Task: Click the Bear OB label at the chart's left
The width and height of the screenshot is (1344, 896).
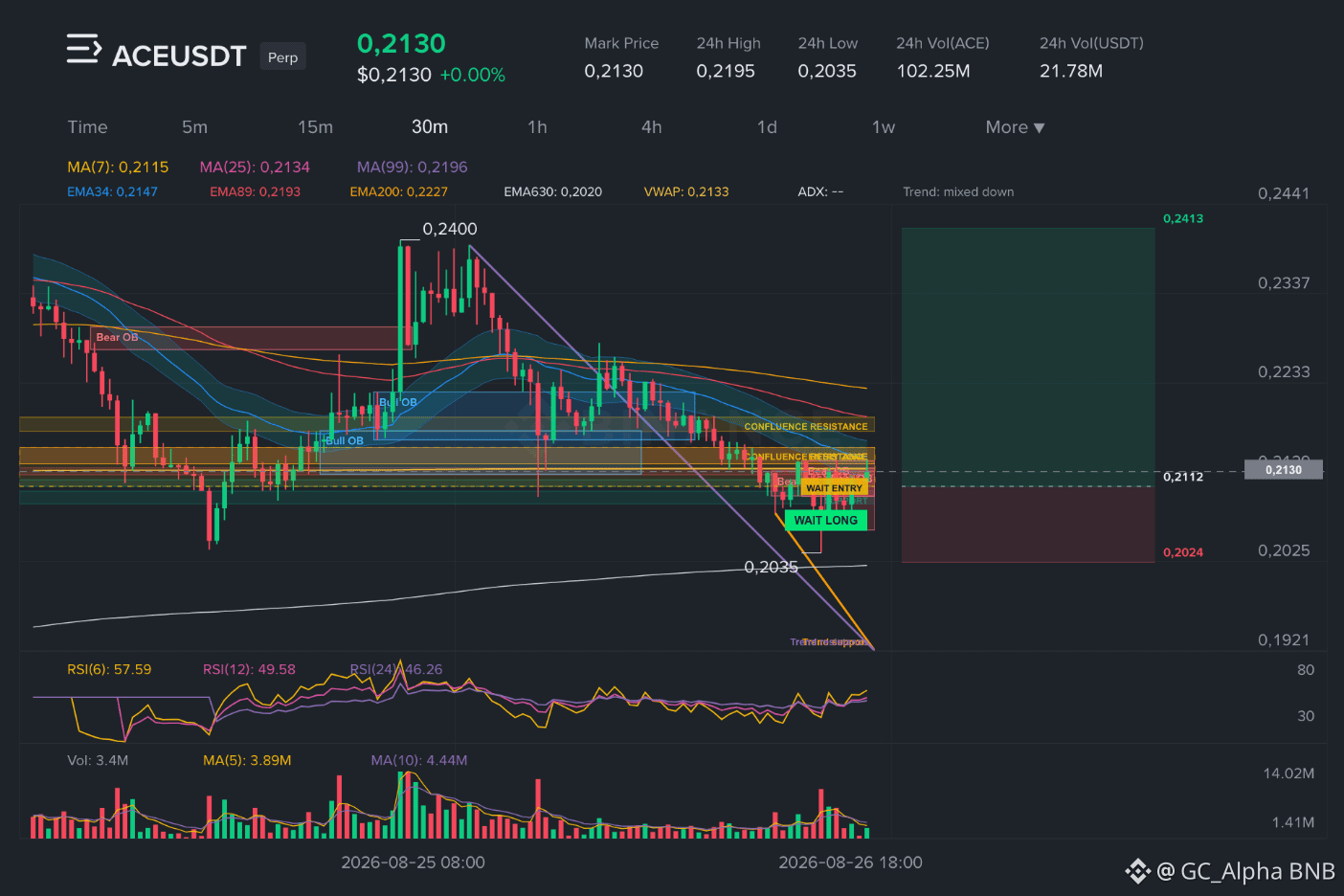Action: click(117, 337)
